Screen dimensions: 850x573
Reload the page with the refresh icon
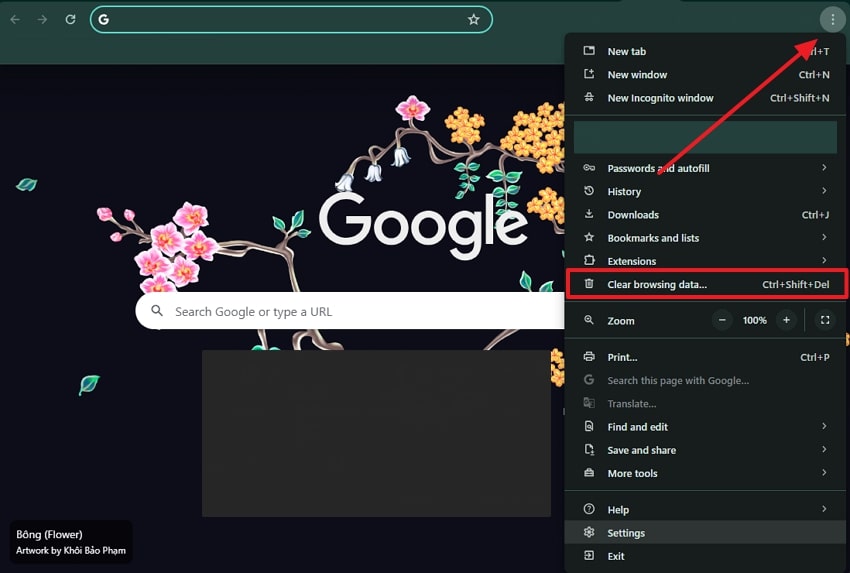pyautogui.click(x=70, y=20)
